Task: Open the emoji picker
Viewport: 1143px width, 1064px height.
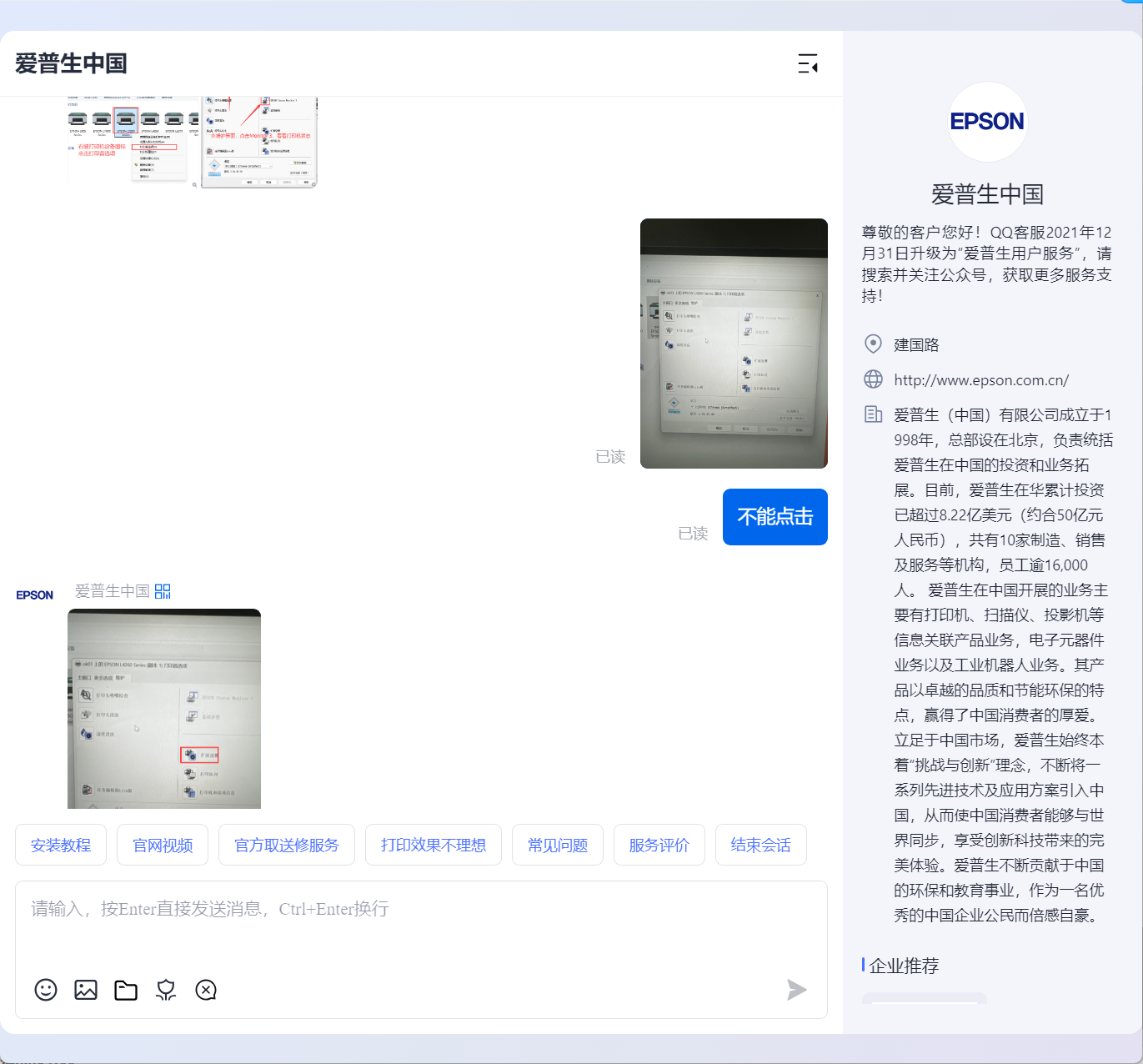Action: (x=46, y=990)
